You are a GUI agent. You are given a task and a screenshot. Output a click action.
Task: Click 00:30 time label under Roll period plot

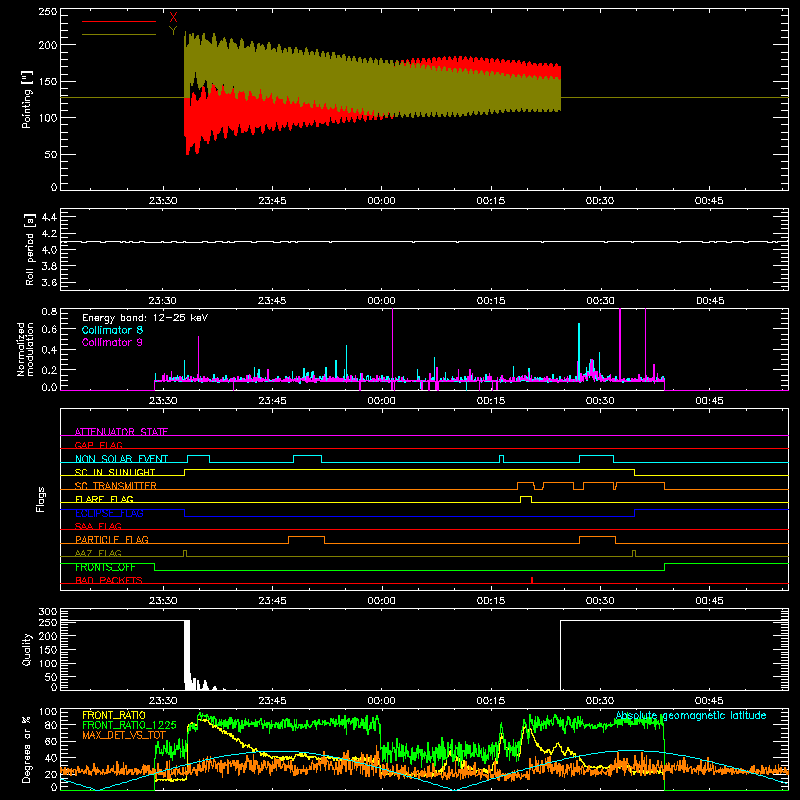(600, 301)
